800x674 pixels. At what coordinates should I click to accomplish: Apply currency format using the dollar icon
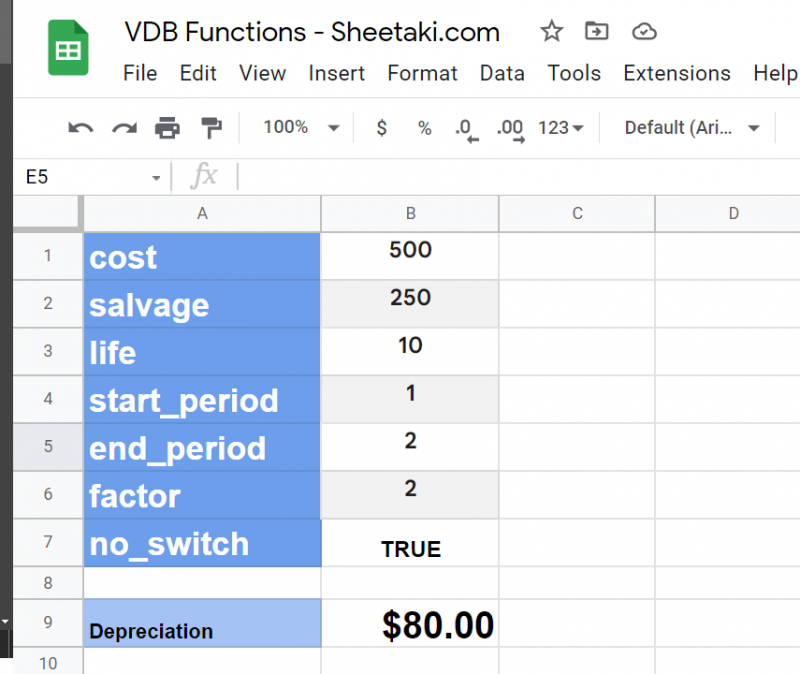pyautogui.click(x=381, y=128)
